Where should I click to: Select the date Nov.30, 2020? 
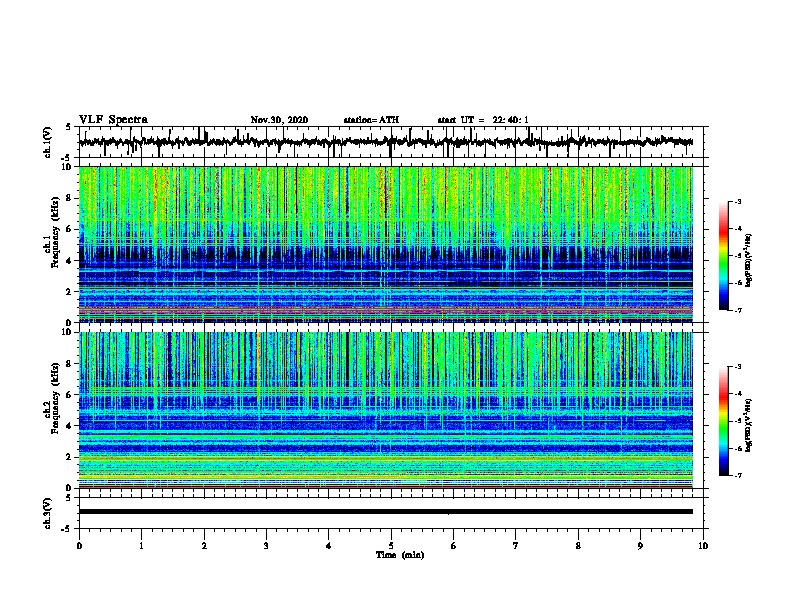click(x=279, y=120)
